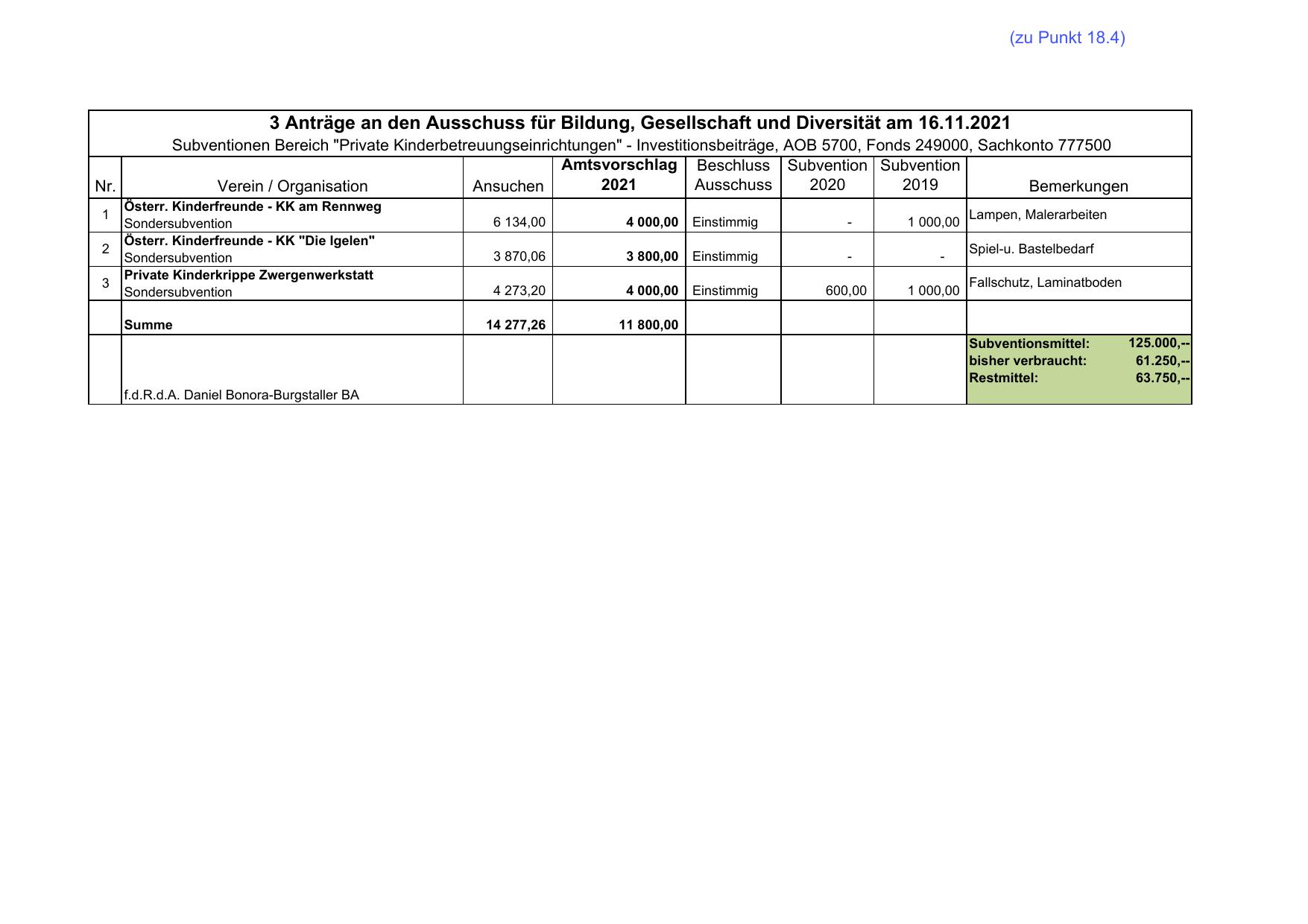Select the "Subvention 2020" column header
The width and height of the screenshot is (1308, 924).
(827, 175)
